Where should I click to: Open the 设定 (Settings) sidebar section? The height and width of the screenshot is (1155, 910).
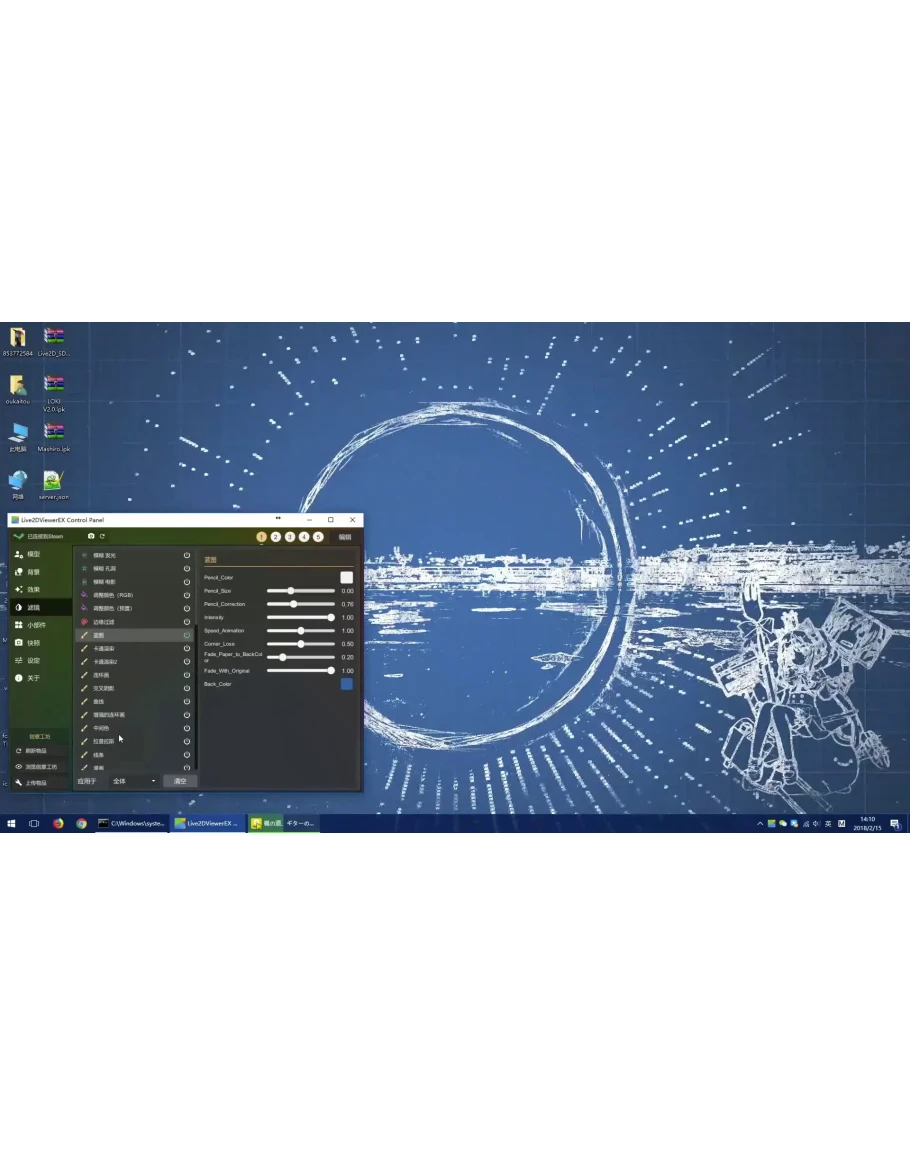(34, 661)
